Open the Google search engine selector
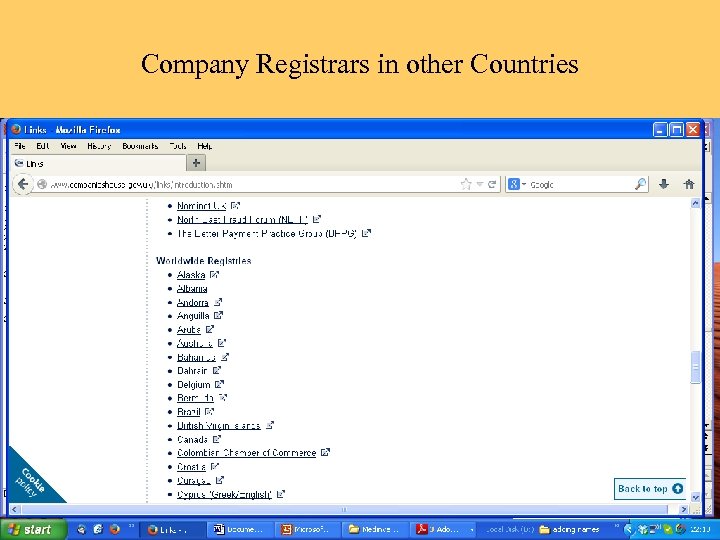720x540 pixels. click(x=517, y=185)
